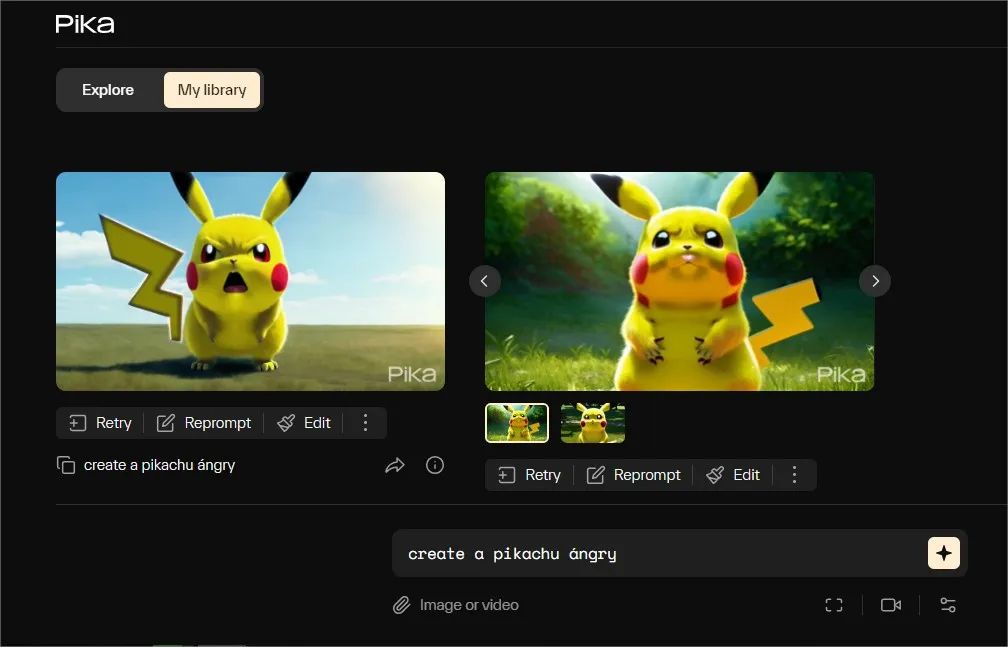The width and height of the screenshot is (1008, 647).
Task: Reprompt the forest Pikachu video
Action: 633,475
